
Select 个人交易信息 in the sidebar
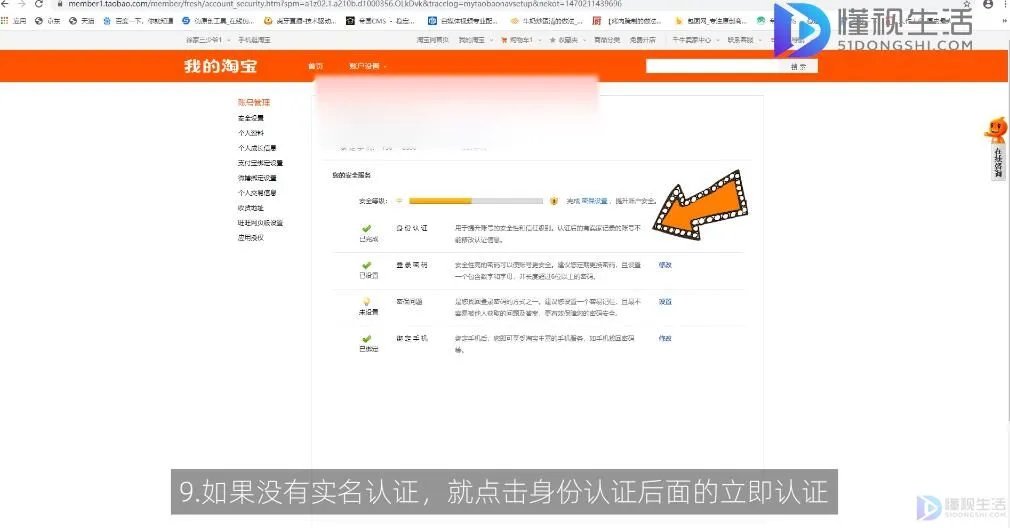tap(257, 193)
